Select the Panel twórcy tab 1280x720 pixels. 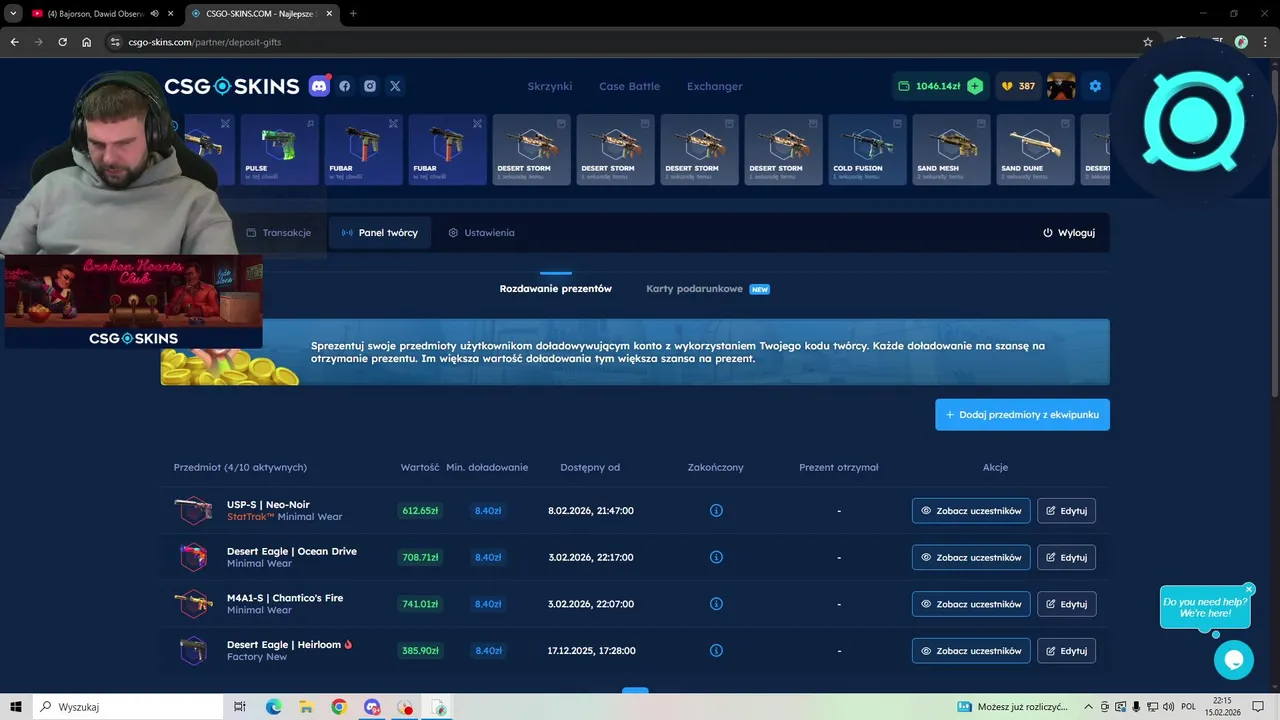(x=380, y=233)
